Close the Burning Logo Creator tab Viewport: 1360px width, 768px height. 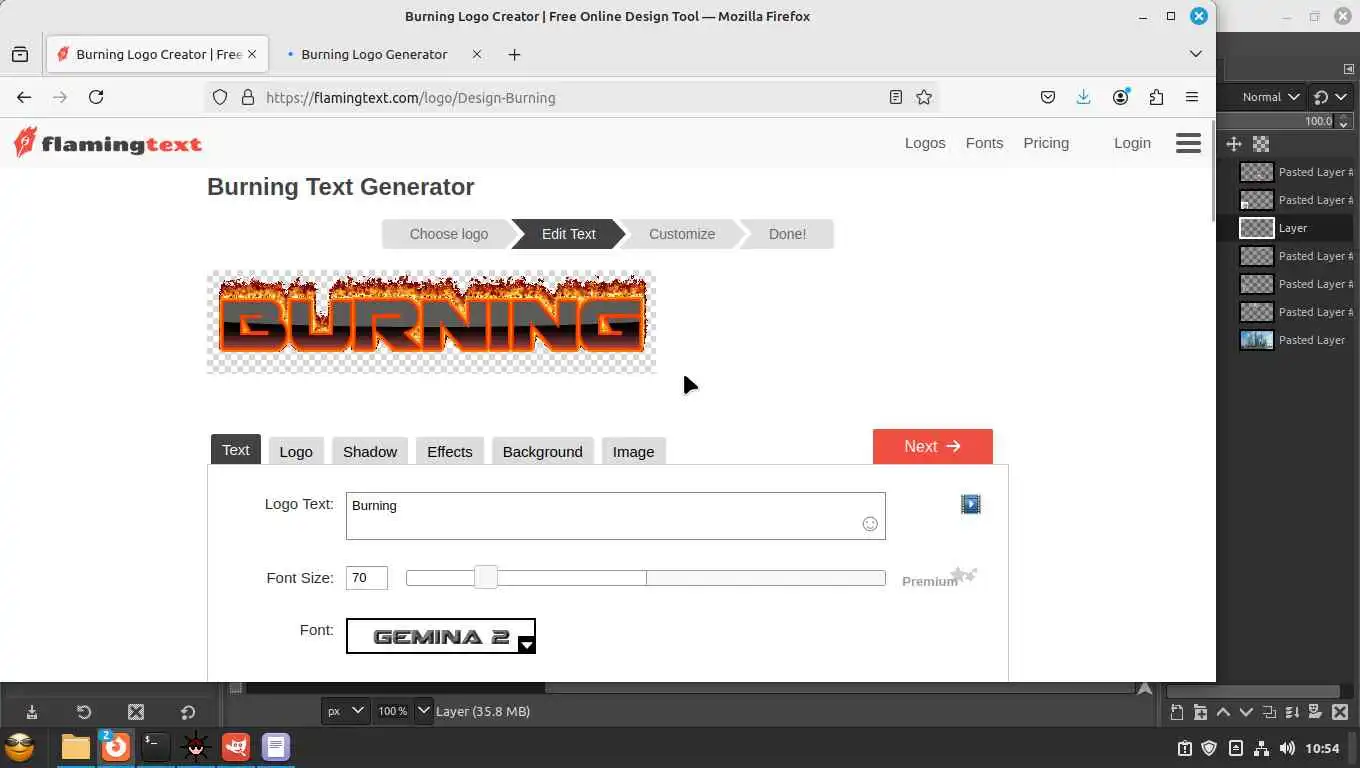click(x=253, y=54)
